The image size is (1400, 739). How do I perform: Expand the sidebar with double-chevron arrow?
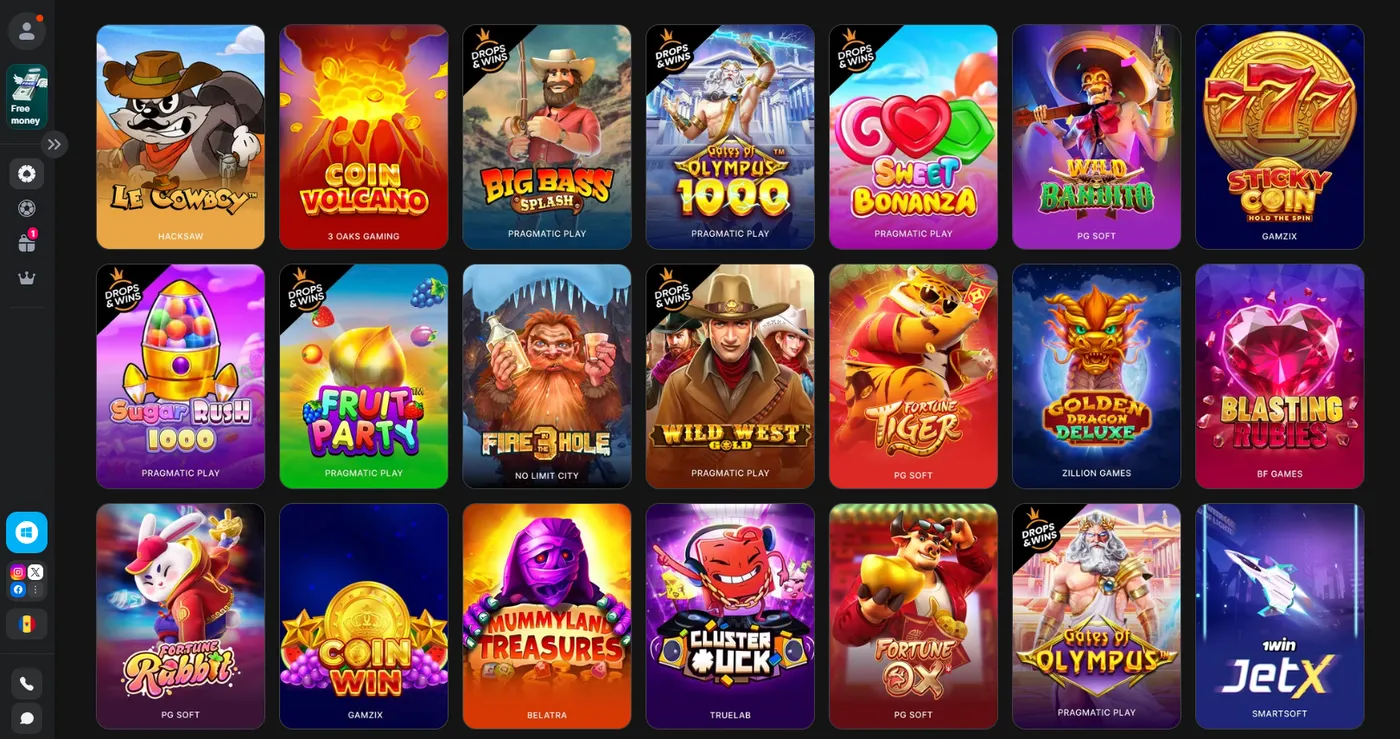point(54,144)
